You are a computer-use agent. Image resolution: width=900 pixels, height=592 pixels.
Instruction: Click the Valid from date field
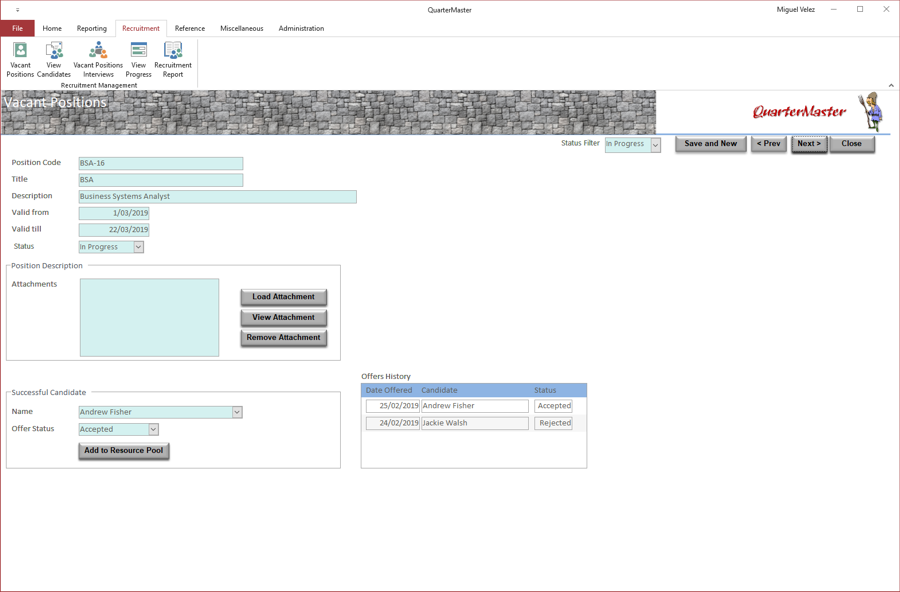pyautogui.click(x=114, y=213)
